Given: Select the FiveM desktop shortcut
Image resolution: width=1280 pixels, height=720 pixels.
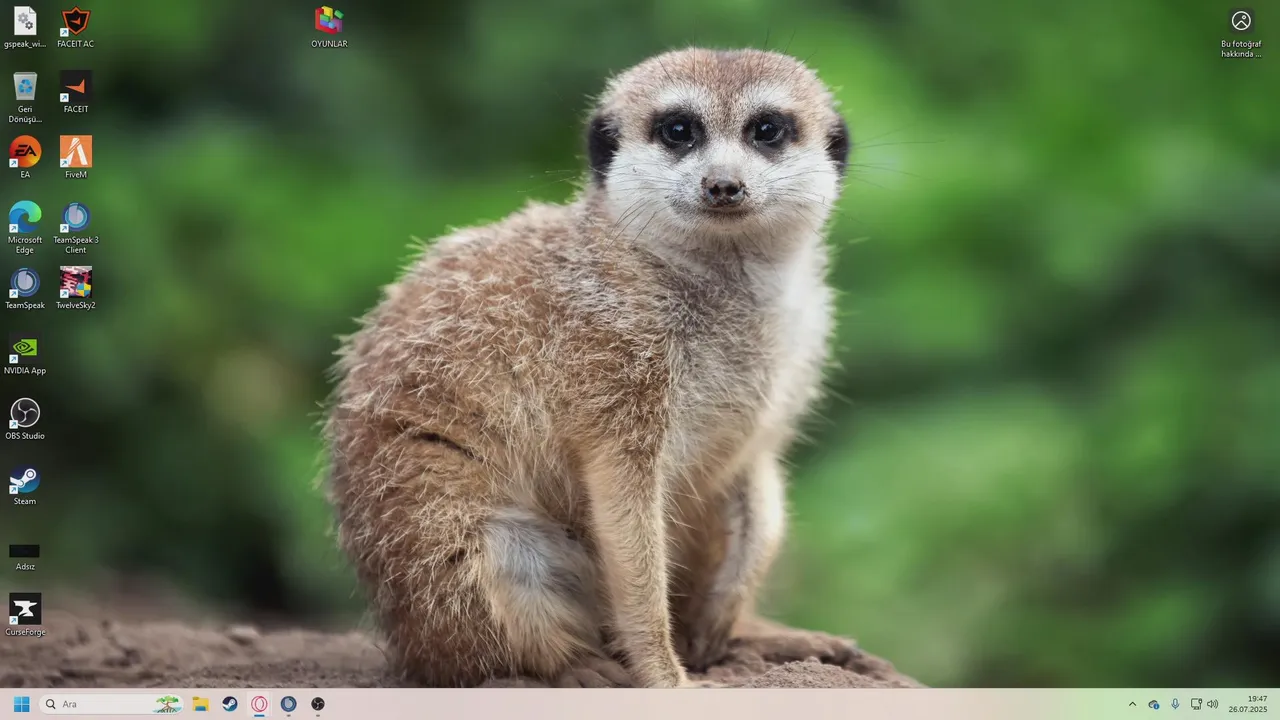Looking at the screenshot, I should [x=76, y=157].
